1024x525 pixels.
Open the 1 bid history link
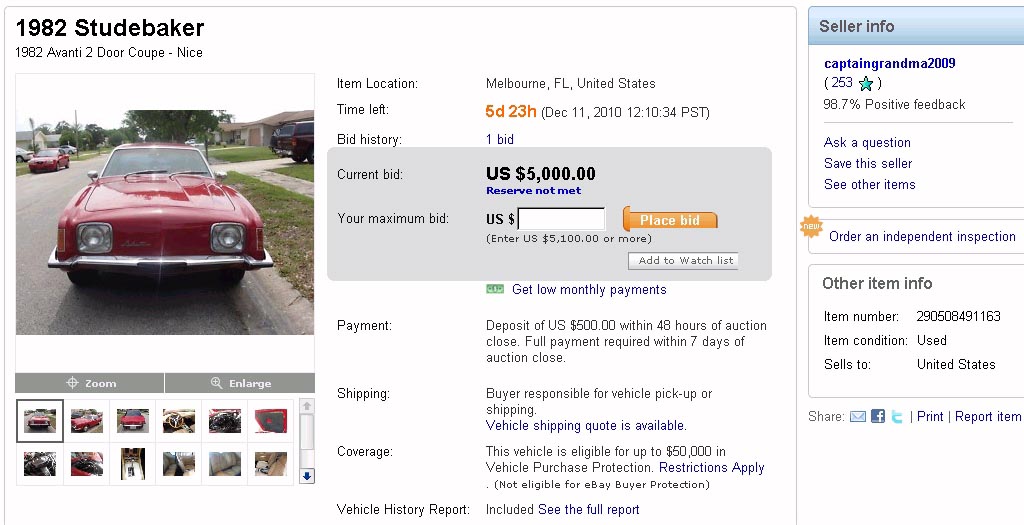[x=500, y=140]
